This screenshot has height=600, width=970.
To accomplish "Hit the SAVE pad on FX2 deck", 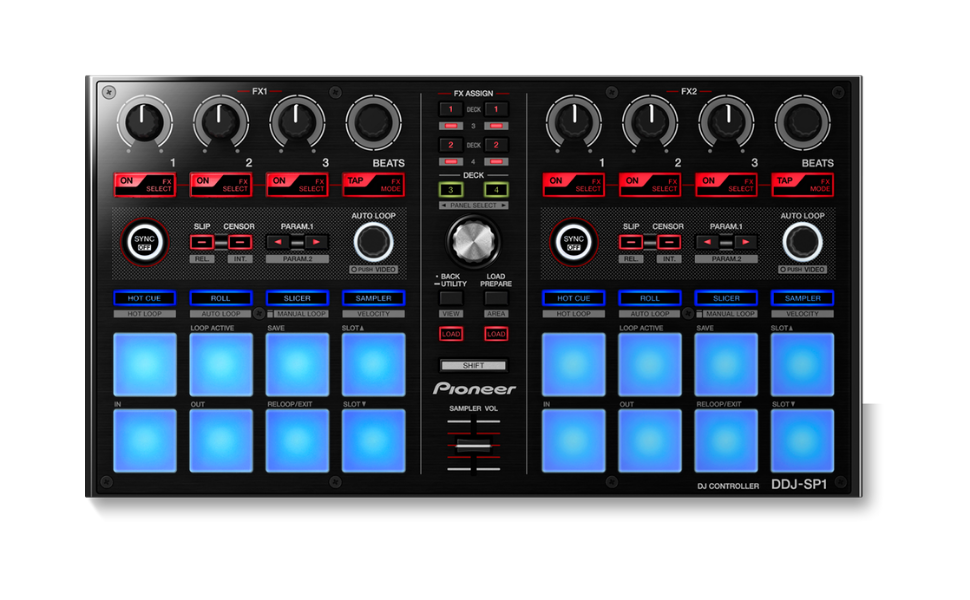I will [726, 364].
